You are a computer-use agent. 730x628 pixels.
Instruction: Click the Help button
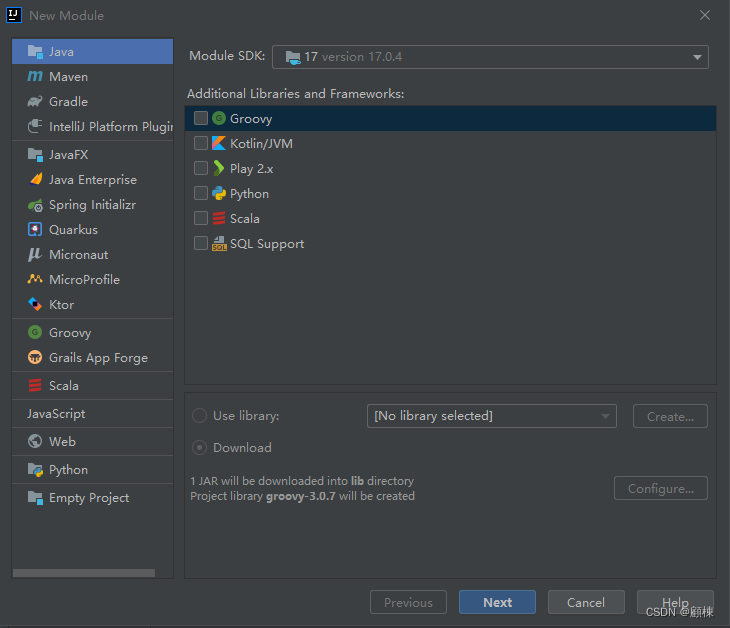click(675, 602)
